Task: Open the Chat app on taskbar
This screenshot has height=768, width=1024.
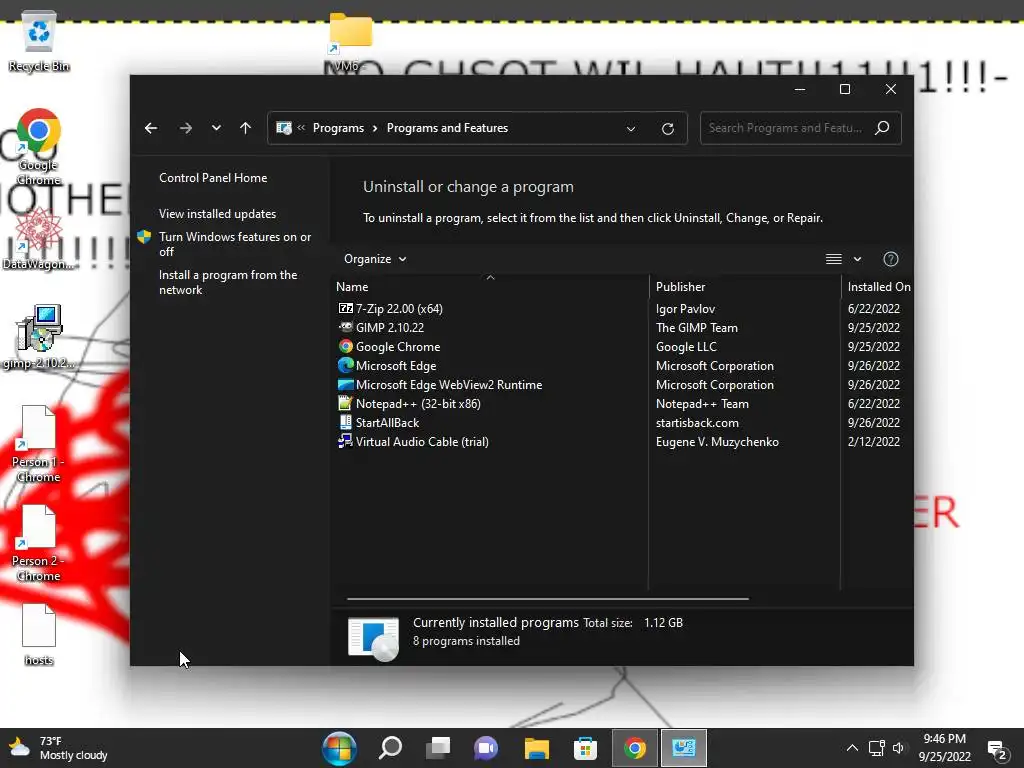Action: 486,748
